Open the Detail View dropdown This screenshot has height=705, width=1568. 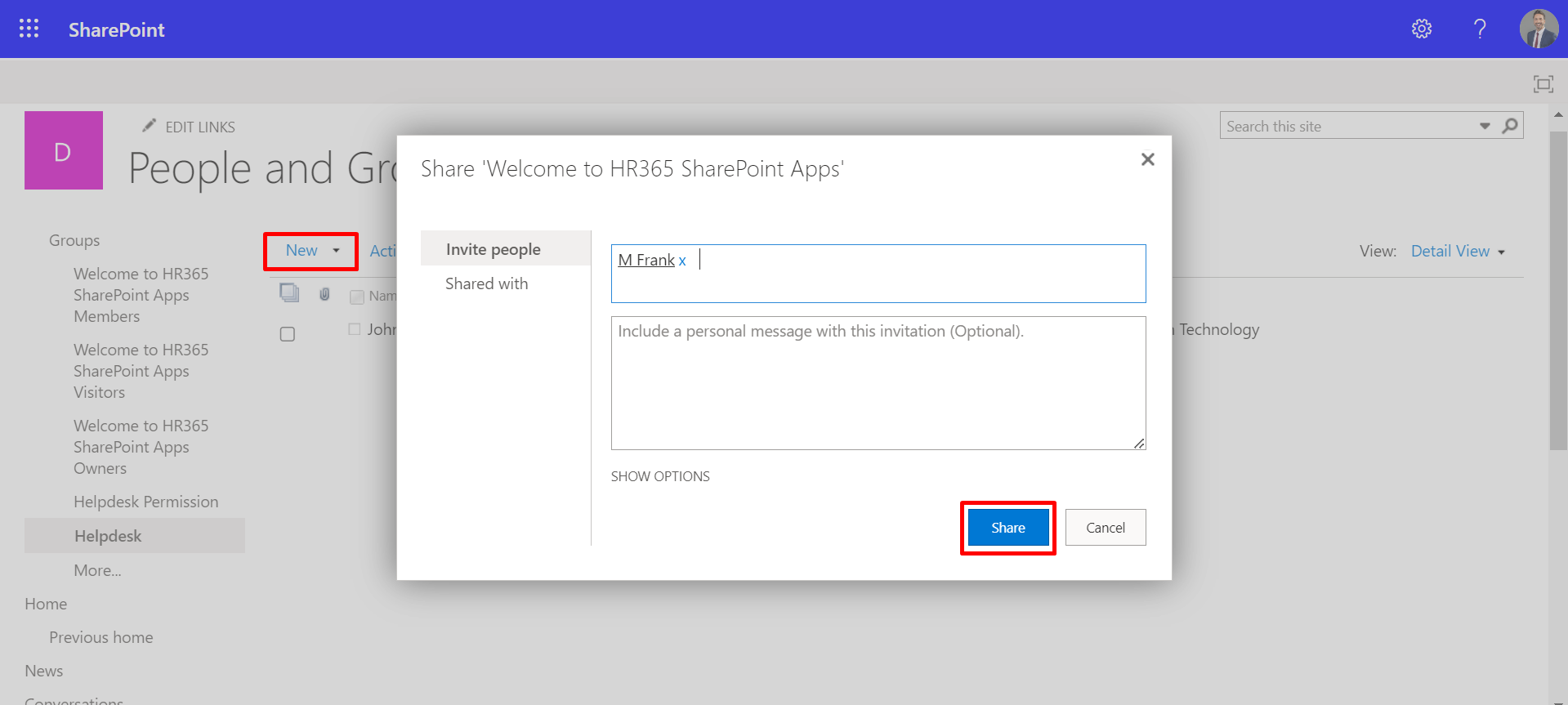click(x=1458, y=251)
